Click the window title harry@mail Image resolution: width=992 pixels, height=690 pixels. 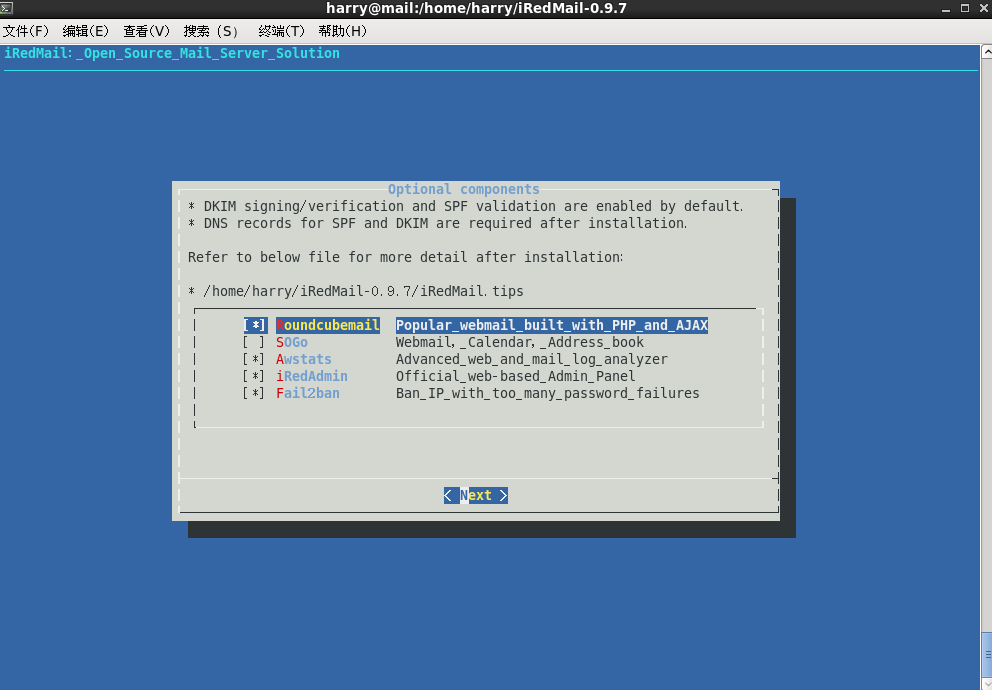point(476,8)
